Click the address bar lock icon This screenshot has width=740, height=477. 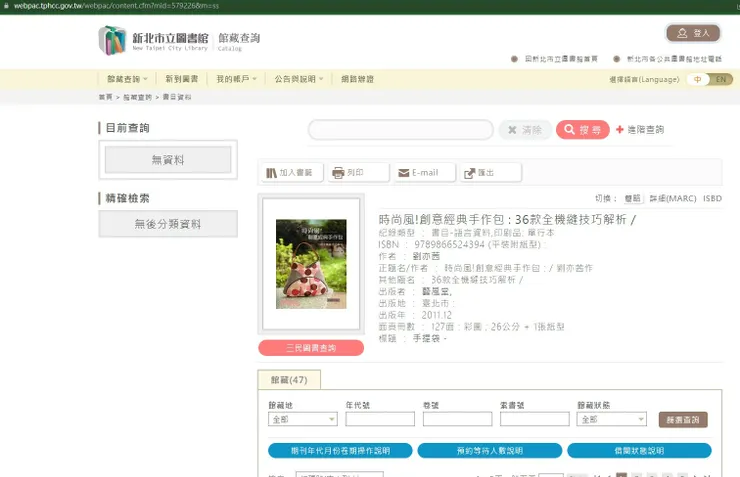click(6, 6)
